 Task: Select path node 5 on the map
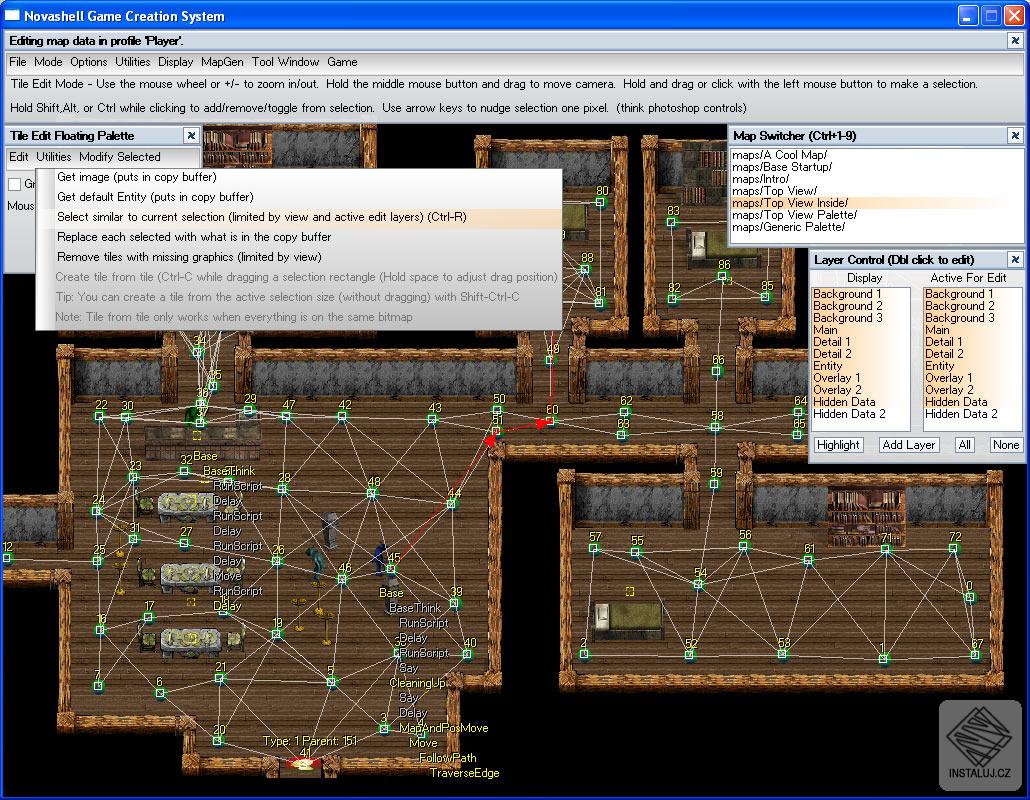(332, 682)
